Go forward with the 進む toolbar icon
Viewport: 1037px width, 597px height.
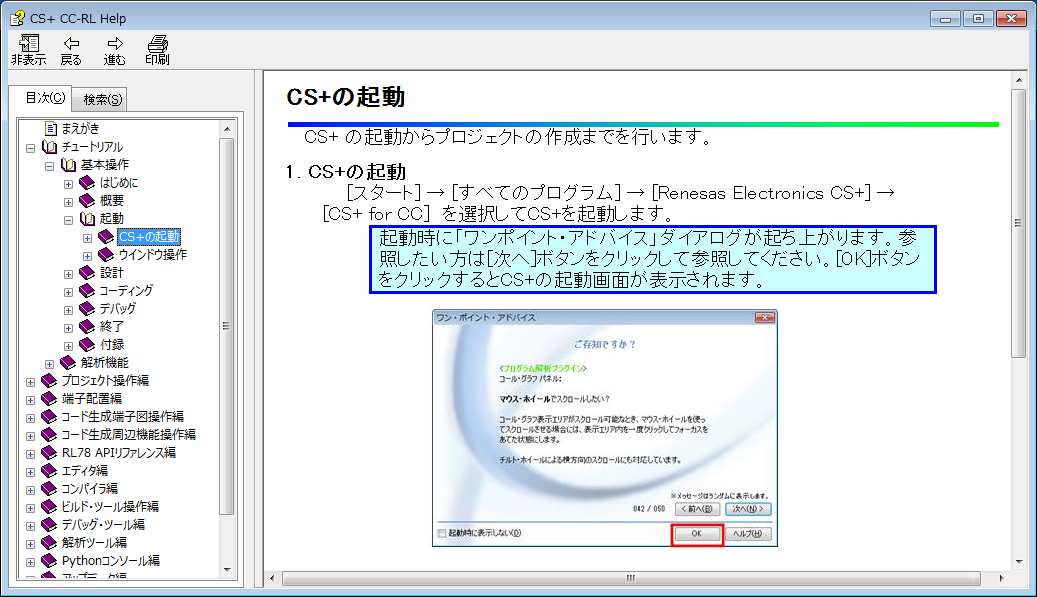tap(114, 50)
